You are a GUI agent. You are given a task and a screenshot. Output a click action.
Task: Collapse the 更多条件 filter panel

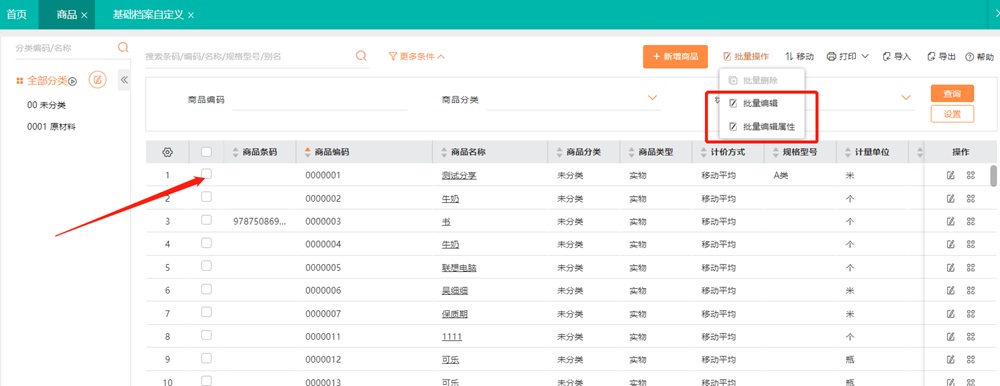point(417,56)
